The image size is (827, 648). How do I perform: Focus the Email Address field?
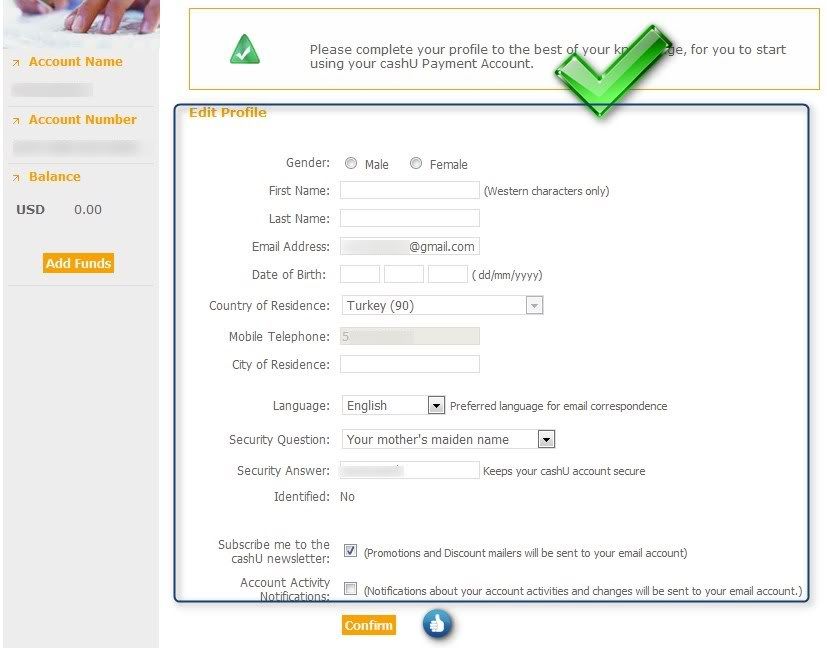(x=410, y=246)
